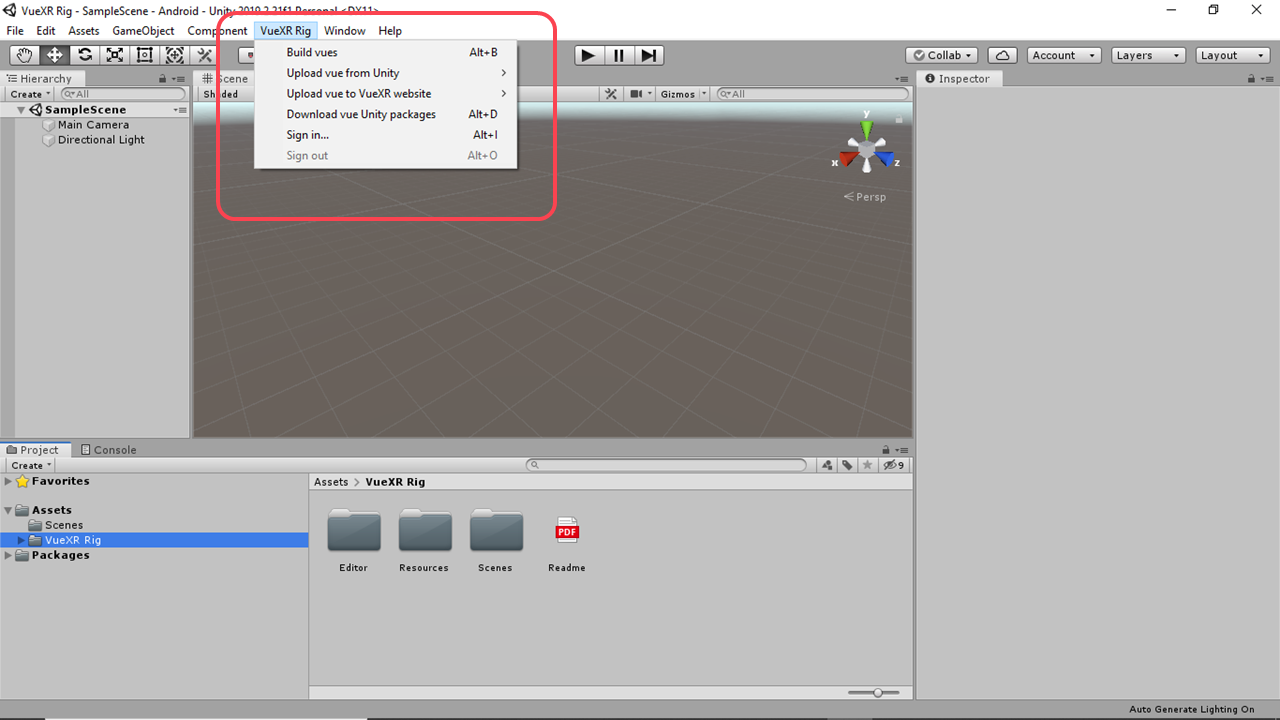Viewport: 1280px width, 720px height.
Task: Open the cloud Services button
Action: (1002, 55)
